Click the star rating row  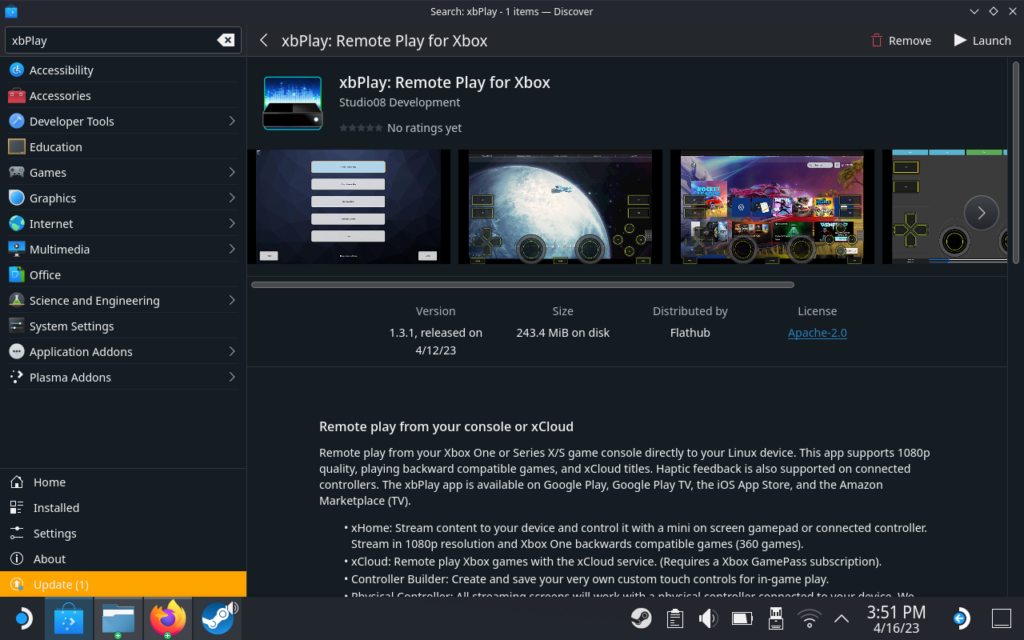[x=360, y=128]
